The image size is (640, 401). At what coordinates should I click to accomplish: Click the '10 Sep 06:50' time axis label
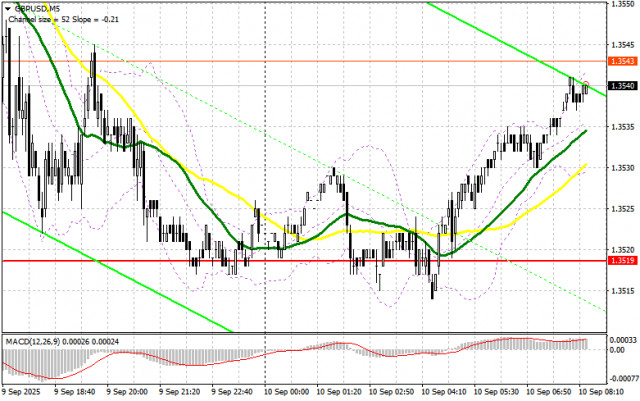[x=549, y=392]
